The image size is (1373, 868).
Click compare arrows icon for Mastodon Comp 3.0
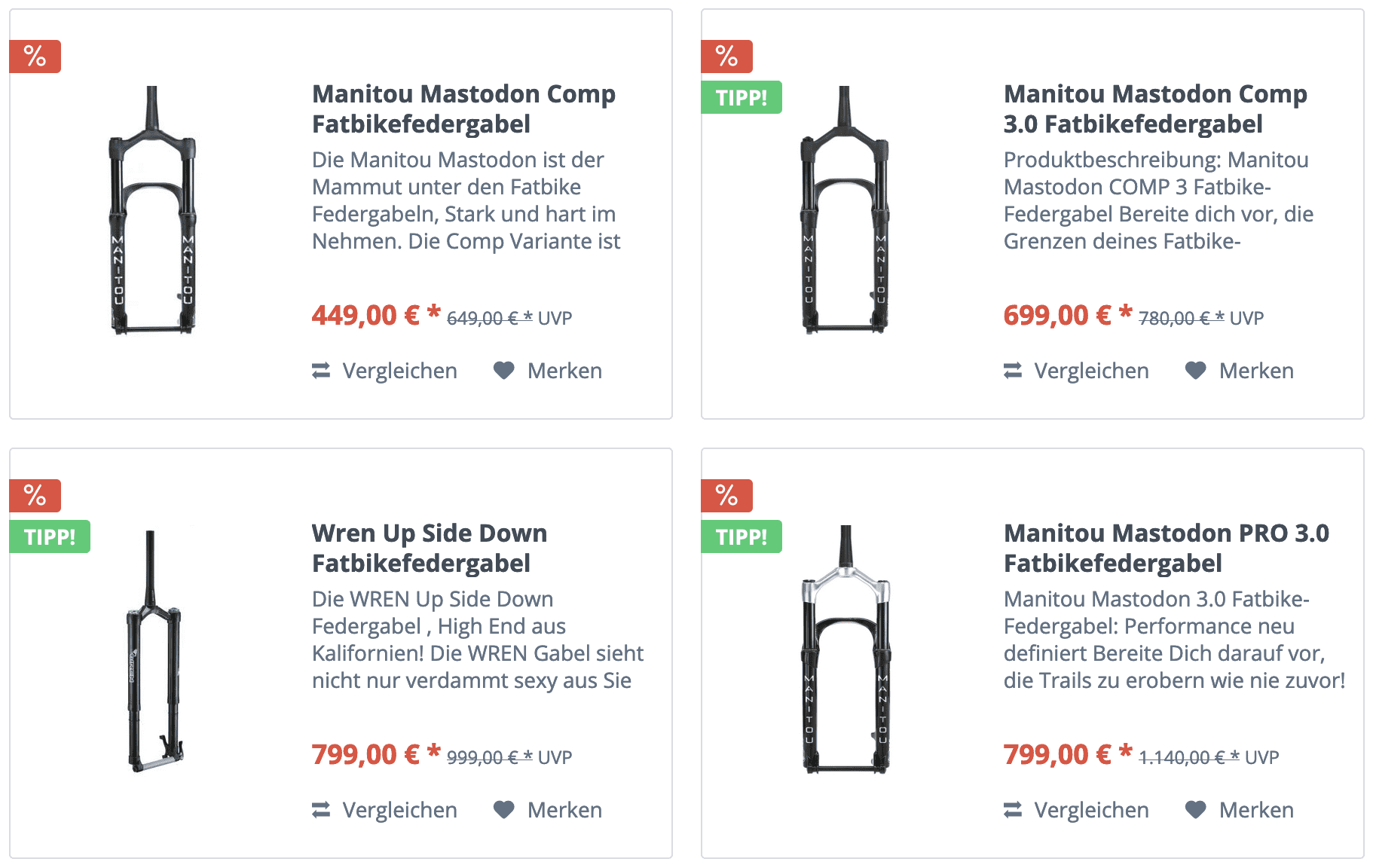pos(1013,370)
